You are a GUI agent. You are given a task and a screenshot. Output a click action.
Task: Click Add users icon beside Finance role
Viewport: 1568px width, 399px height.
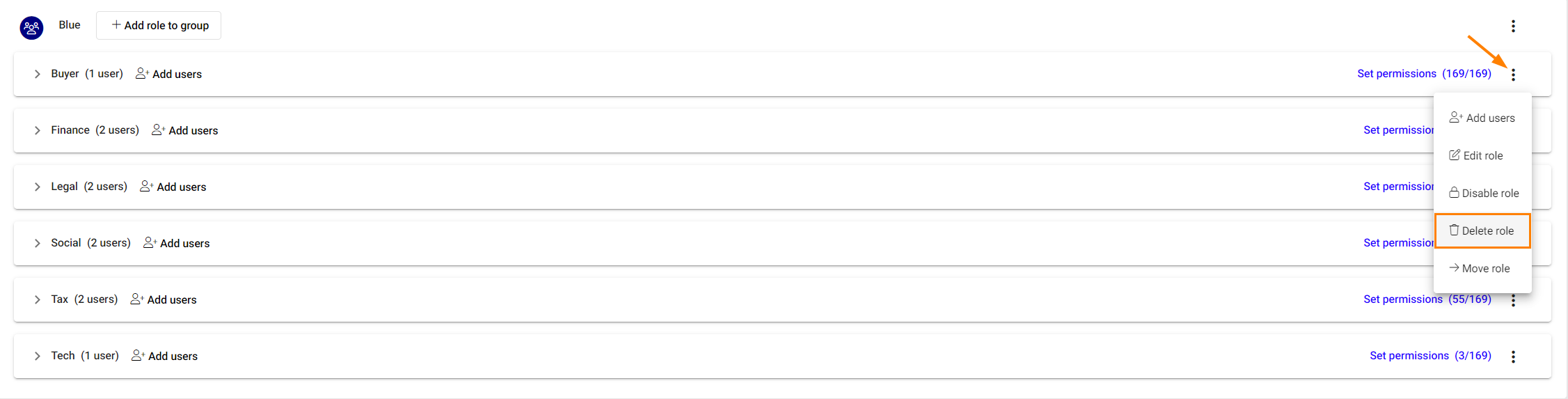pyautogui.click(x=159, y=130)
